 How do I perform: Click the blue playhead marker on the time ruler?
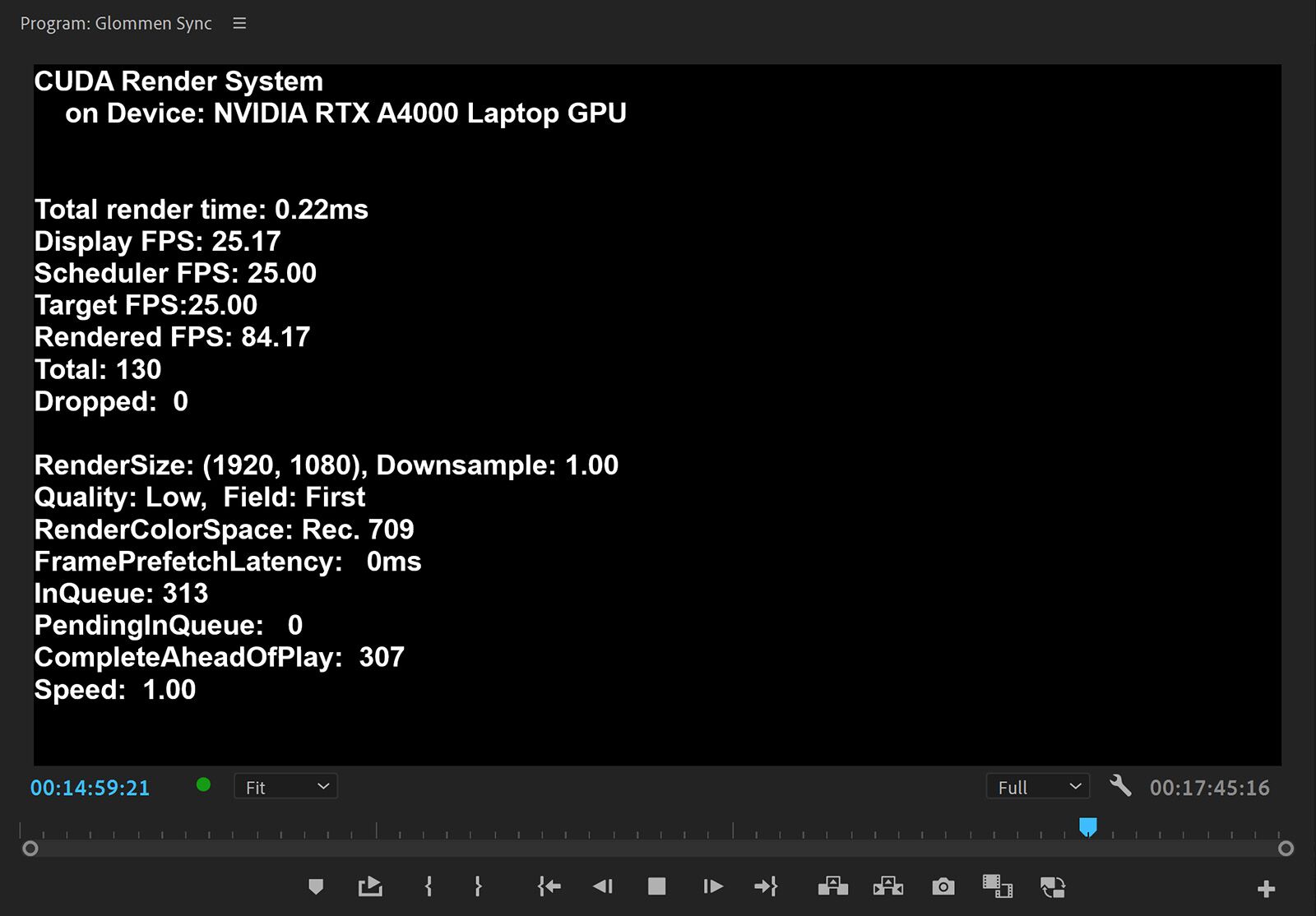point(1088,826)
